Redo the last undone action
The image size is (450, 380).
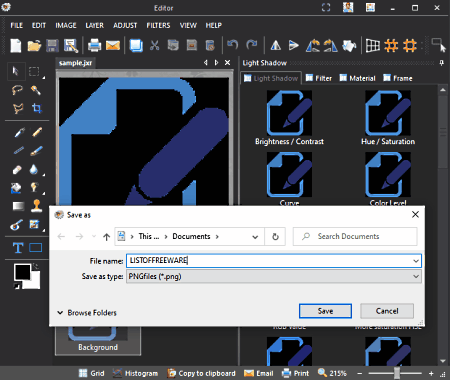click(252, 45)
